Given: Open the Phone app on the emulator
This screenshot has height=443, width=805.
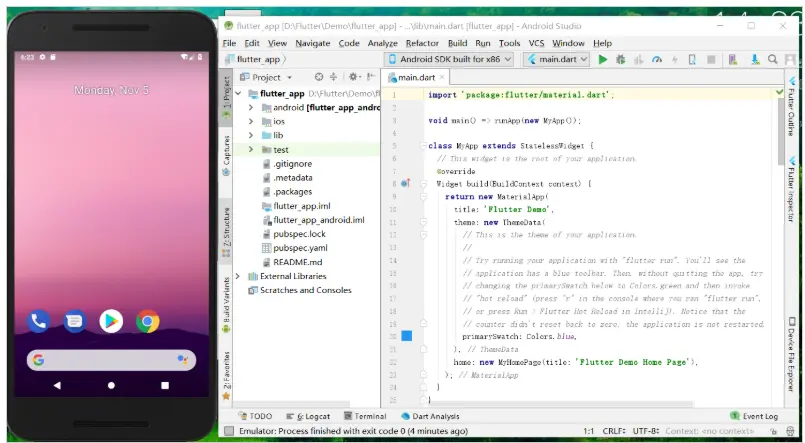Looking at the screenshot, I should tap(39, 322).
